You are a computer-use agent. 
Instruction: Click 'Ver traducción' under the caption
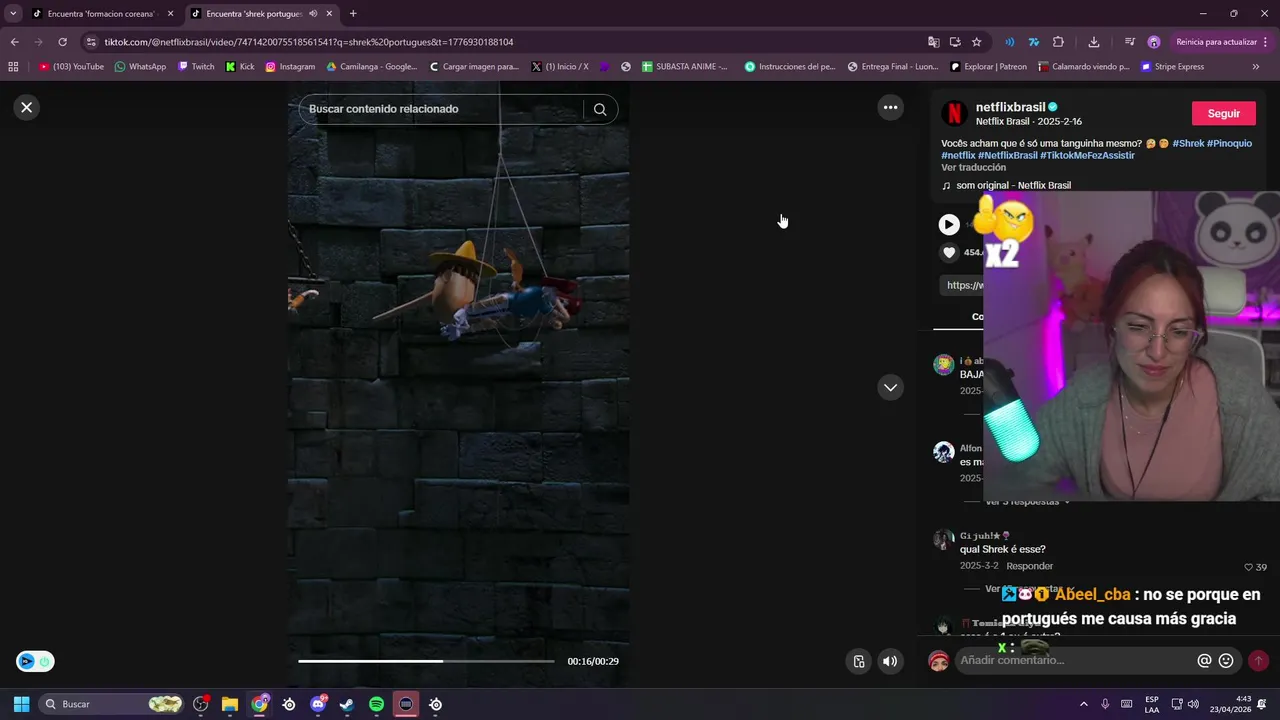(x=973, y=167)
